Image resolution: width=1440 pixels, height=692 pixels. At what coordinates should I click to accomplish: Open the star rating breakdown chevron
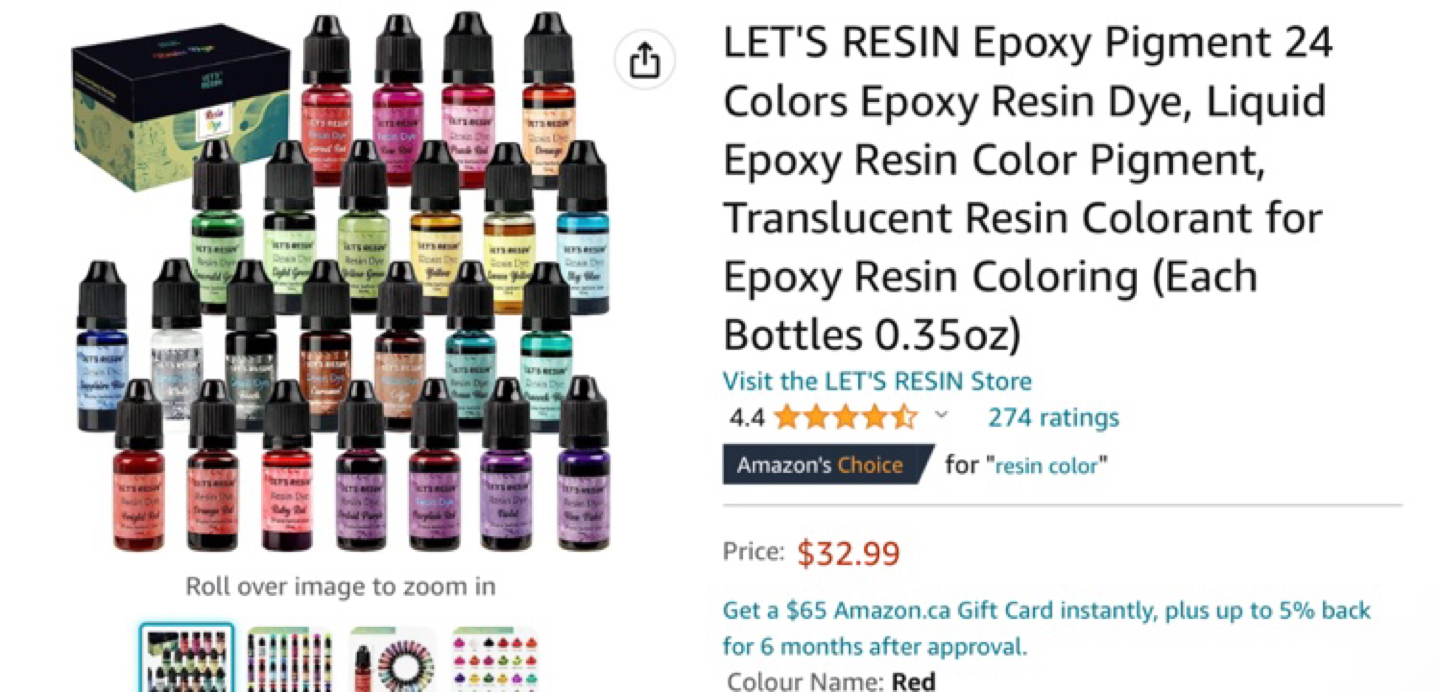[x=941, y=416]
